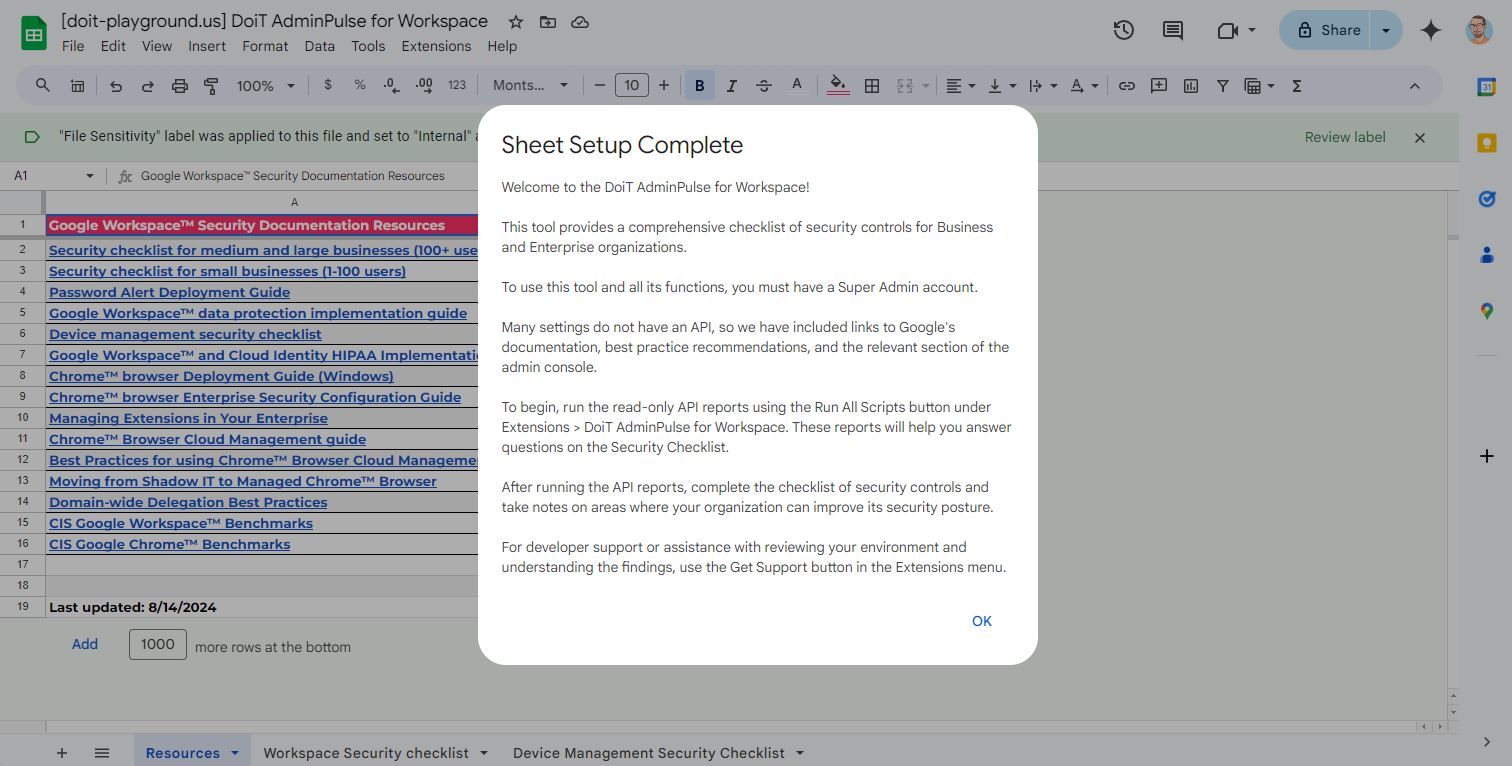The width and height of the screenshot is (1512, 766).
Task: Insert a chart
Action: tap(1191, 86)
